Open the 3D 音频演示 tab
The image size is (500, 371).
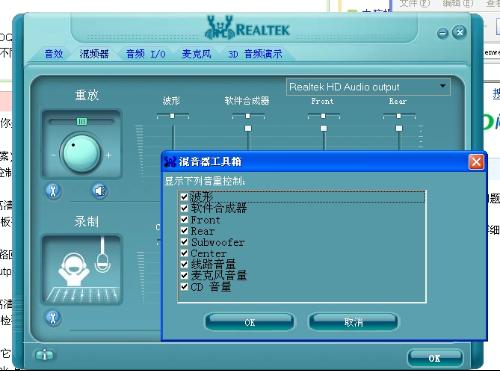click(x=255, y=54)
